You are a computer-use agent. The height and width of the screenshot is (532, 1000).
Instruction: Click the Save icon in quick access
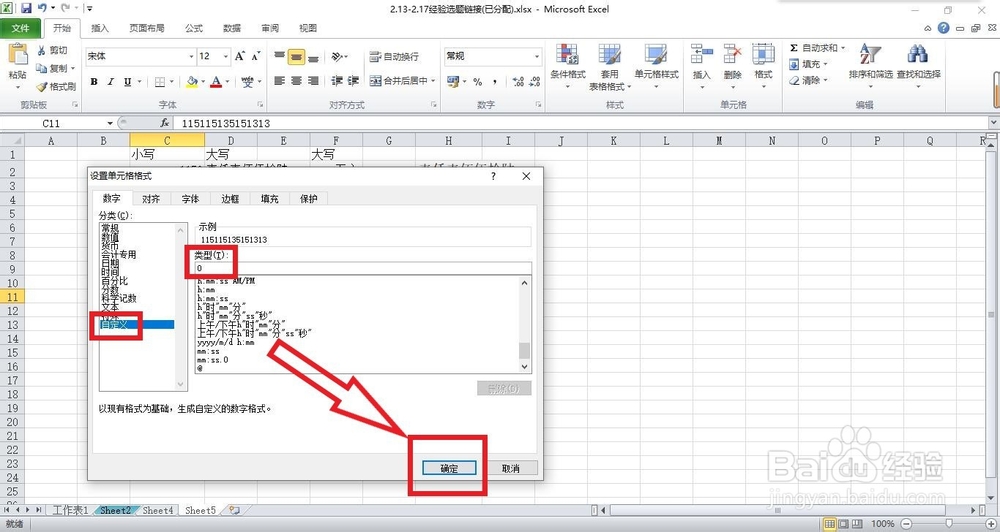(x=26, y=9)
